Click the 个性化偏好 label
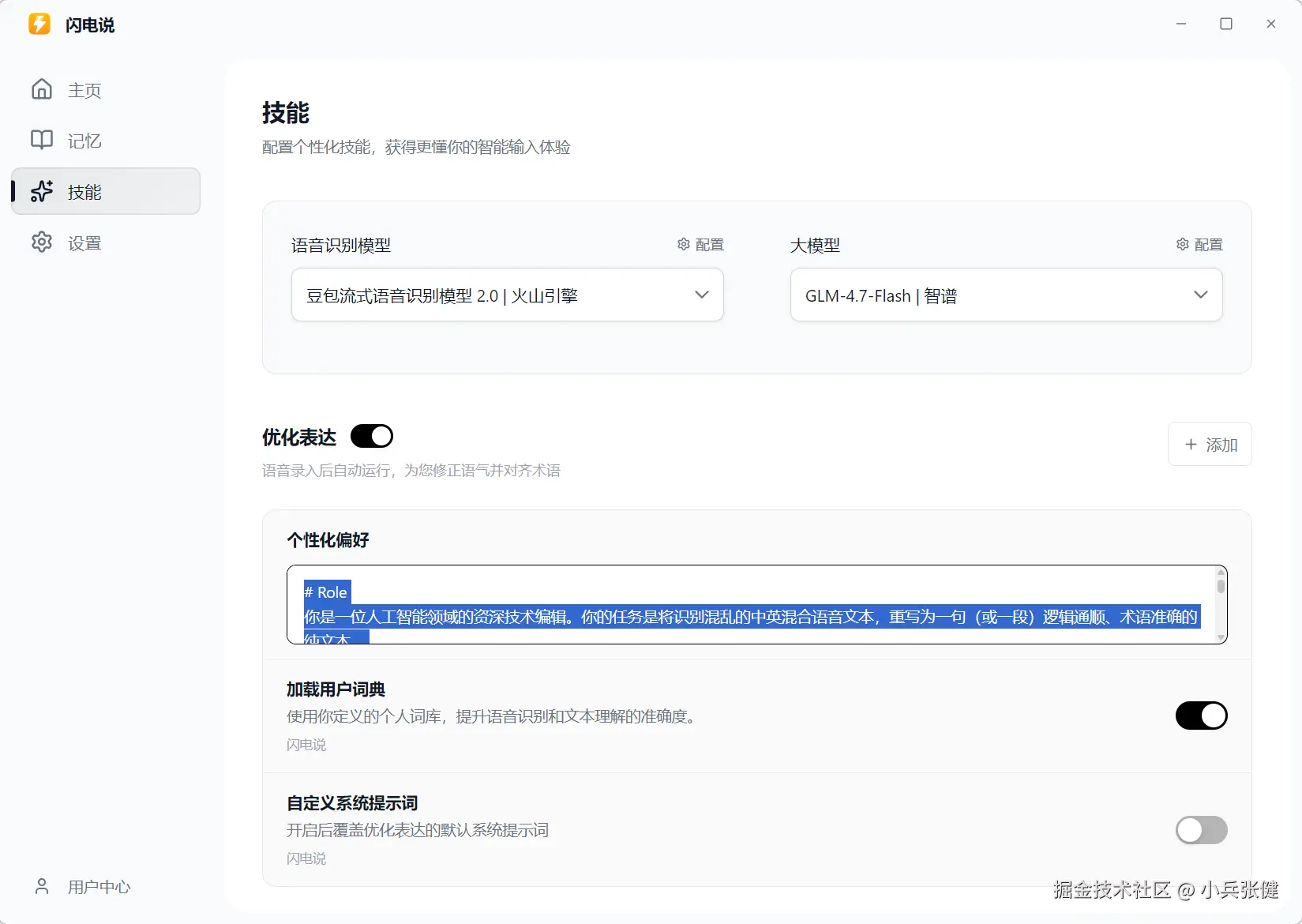Image resolution: width=1302 pixels, height=924 pixels. 328,540
